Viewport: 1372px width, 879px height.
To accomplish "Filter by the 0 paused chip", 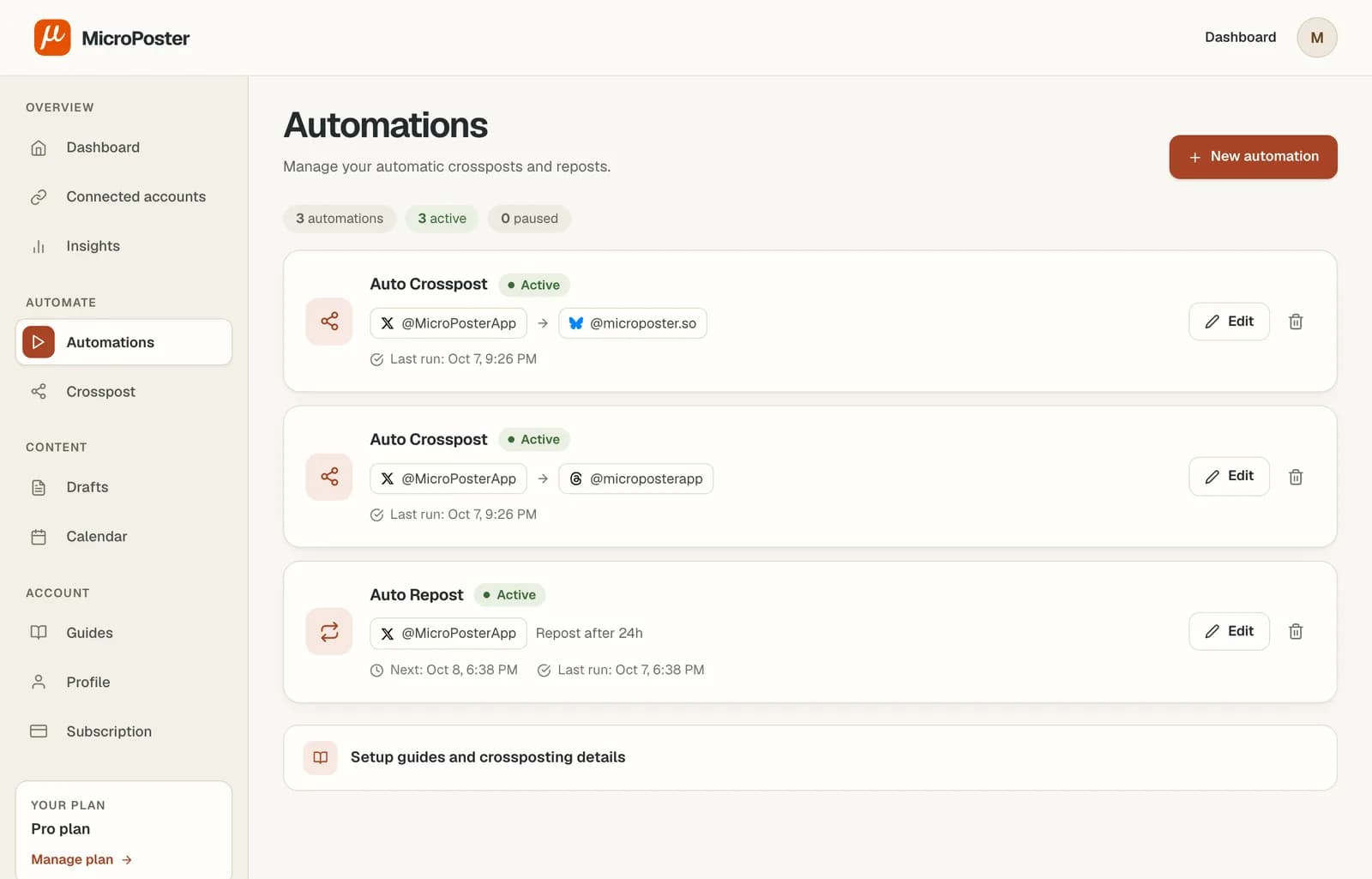I will click(x=529, y=219).
